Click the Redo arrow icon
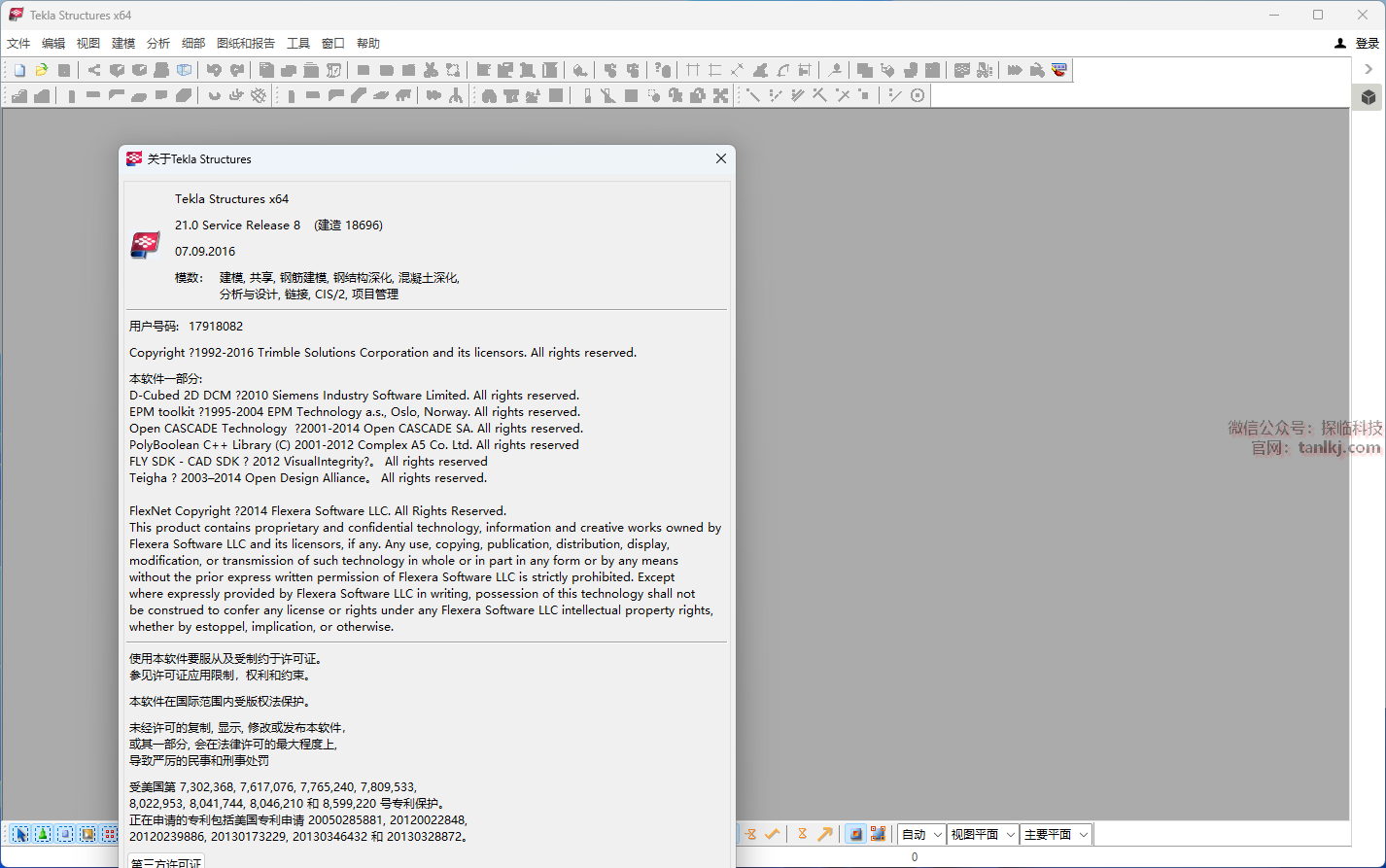 tap(235, 70)
